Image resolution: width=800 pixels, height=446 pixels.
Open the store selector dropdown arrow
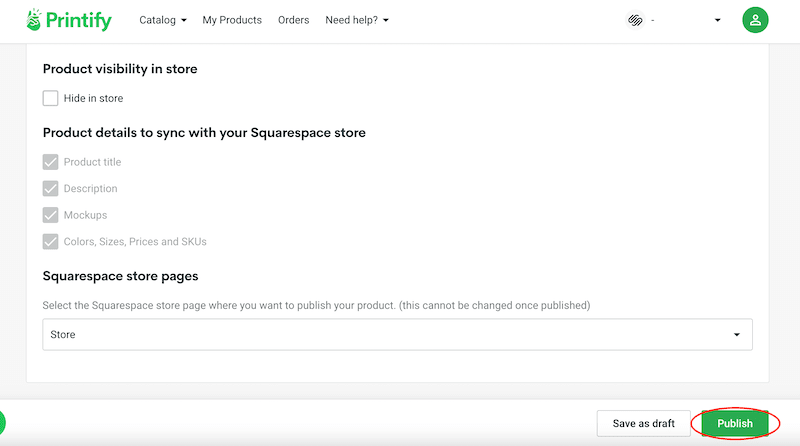tap(717, 20)
